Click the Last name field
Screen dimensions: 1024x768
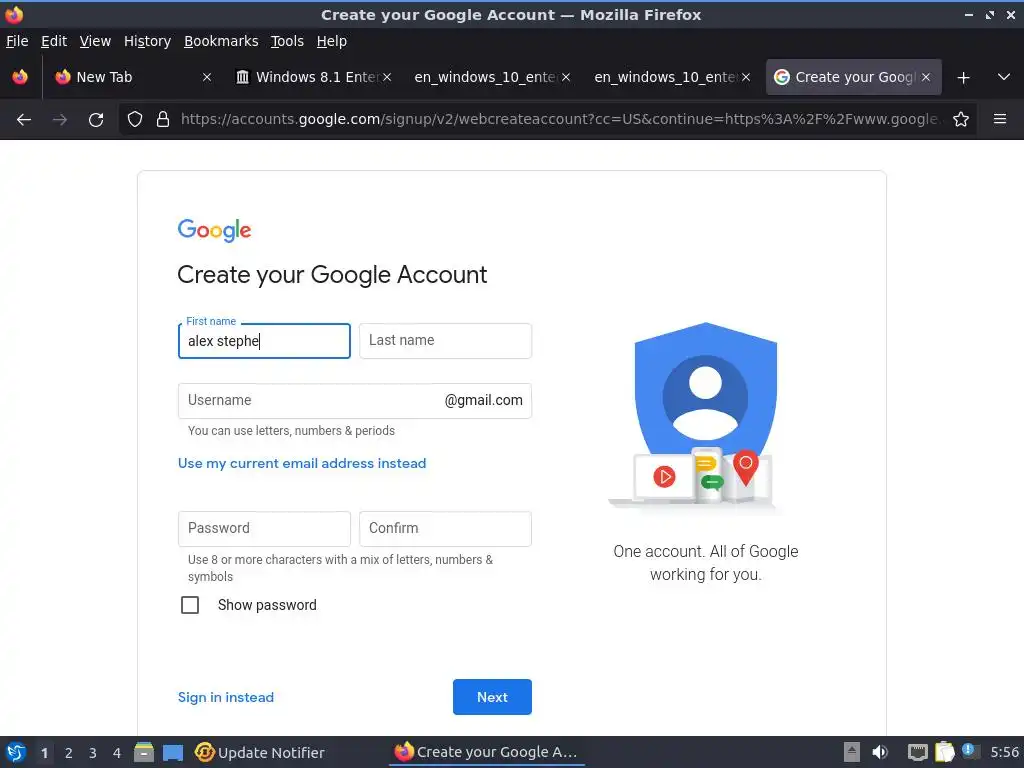coord(445,341)
